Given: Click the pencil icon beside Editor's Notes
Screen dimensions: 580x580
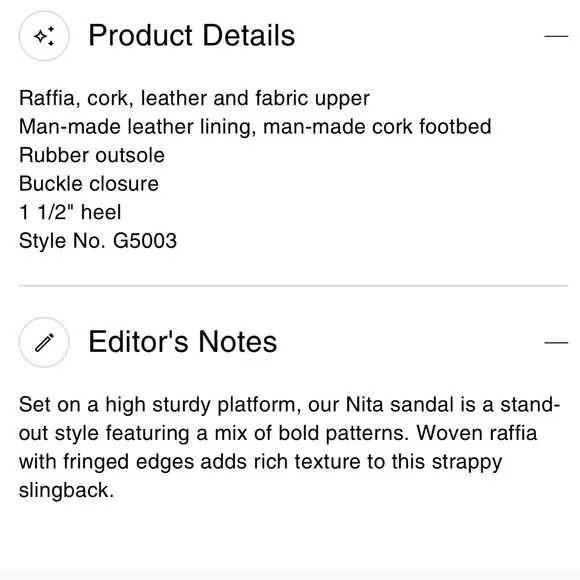Looking at the screenshot, I should 44,342.
